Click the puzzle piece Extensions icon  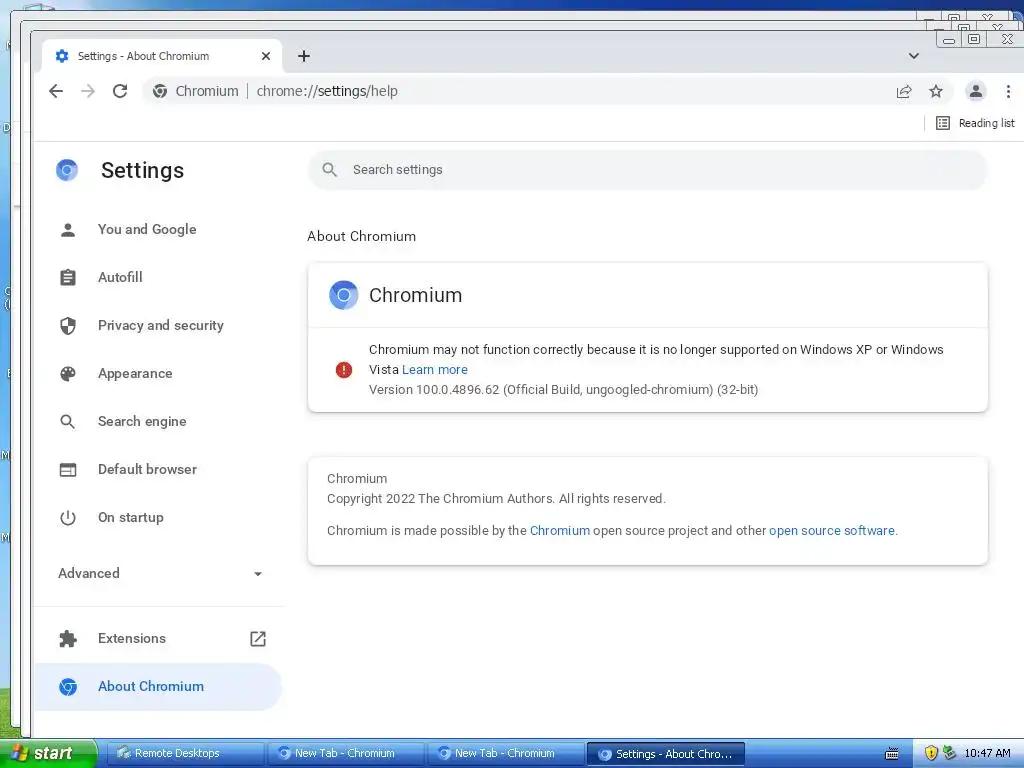point(68,639)
